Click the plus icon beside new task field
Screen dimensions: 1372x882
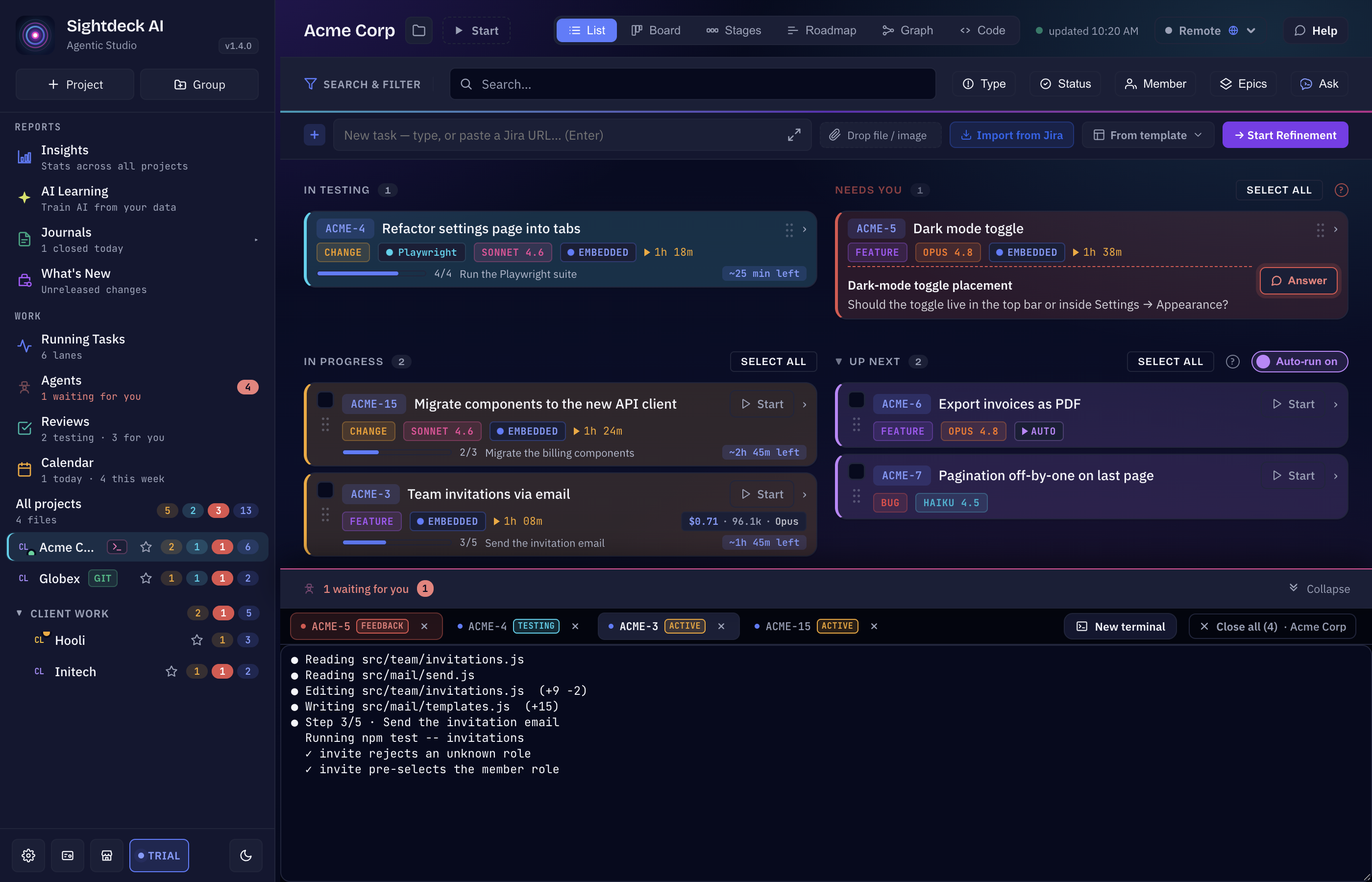pos(315,135)
